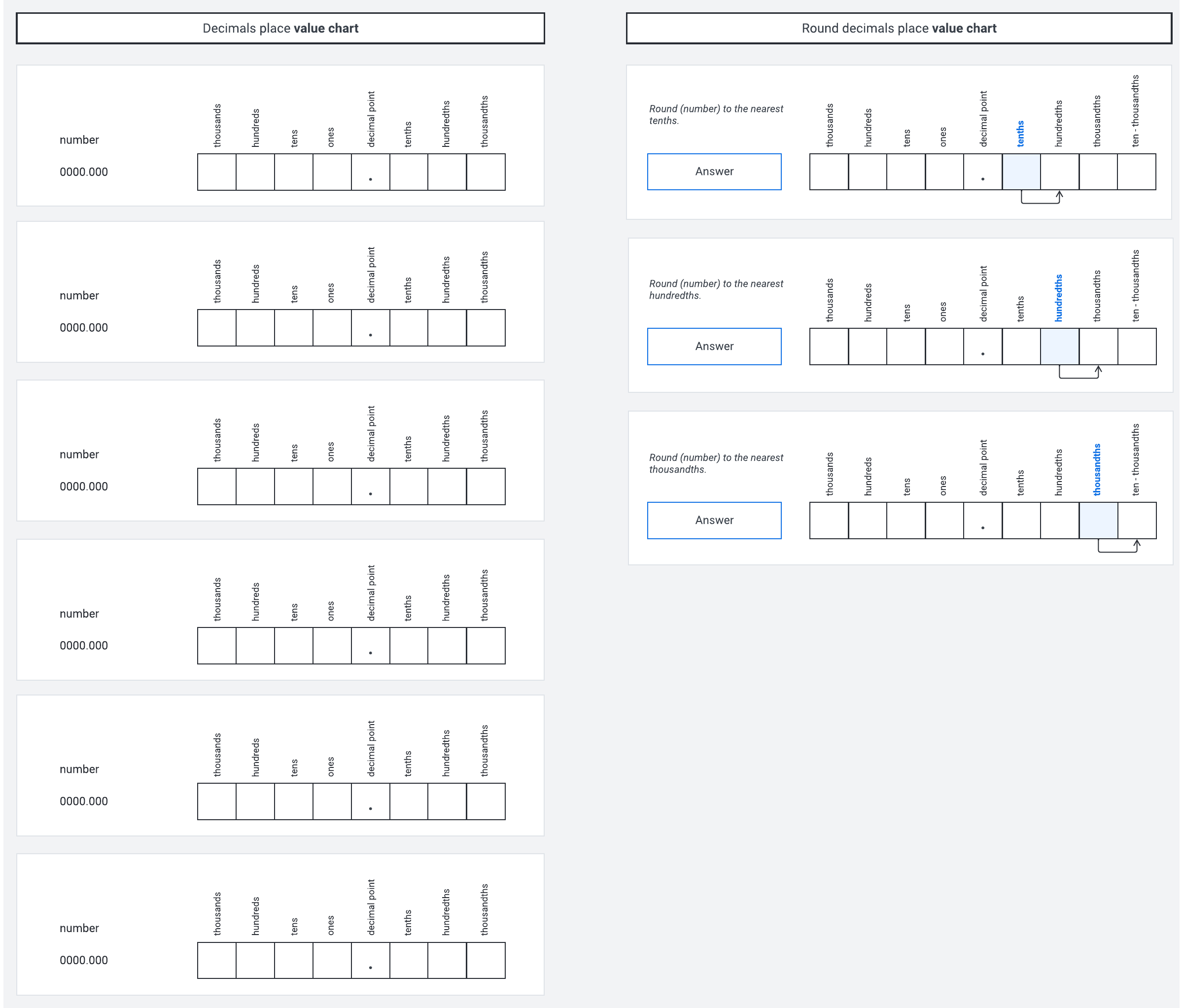Click the decimal point cell in the second decimals chart
The height and width of the screenshot is (1008, 1183).
pyautogui.click(x=370, y=328)
